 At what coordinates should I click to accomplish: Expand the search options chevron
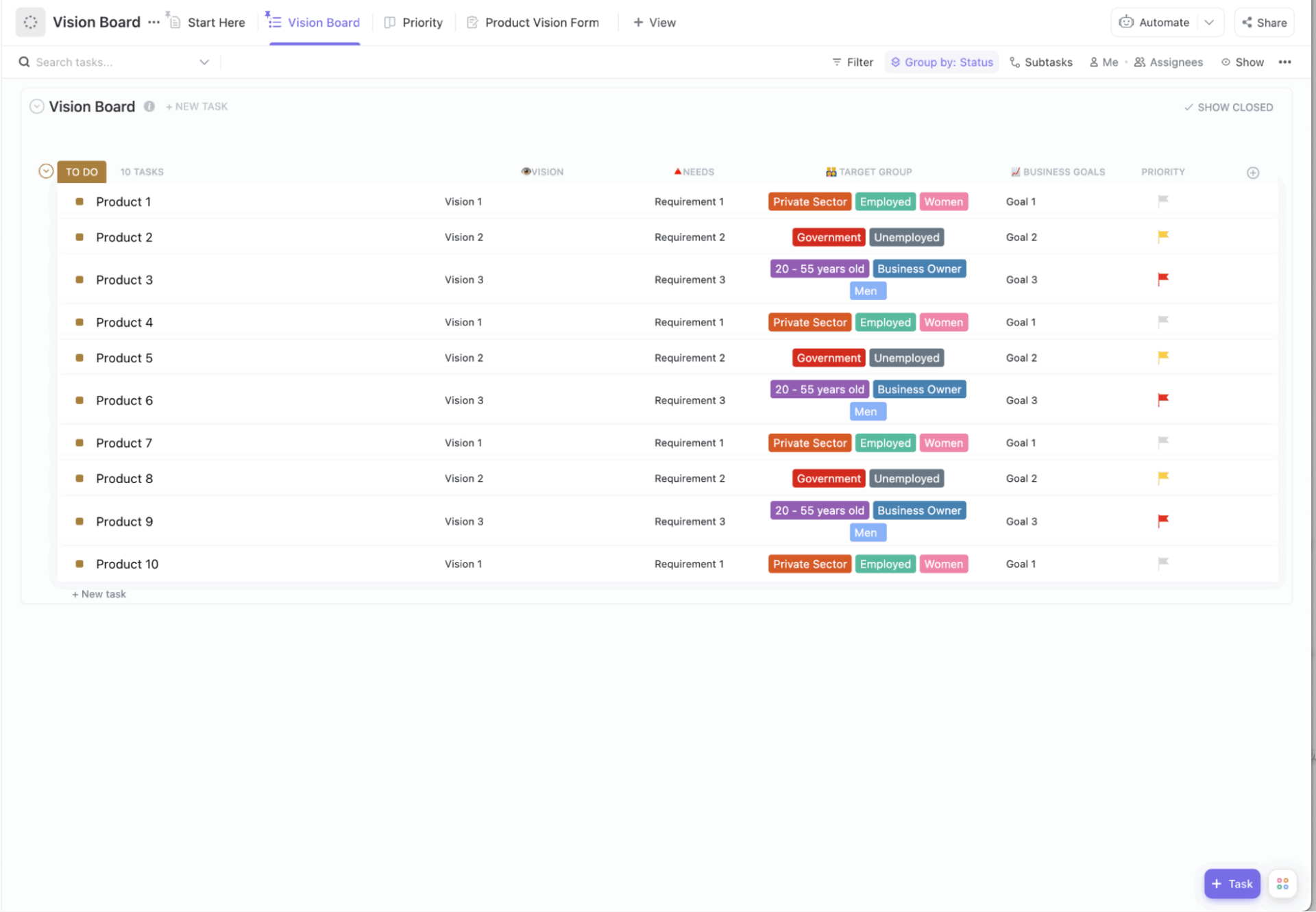204,62
